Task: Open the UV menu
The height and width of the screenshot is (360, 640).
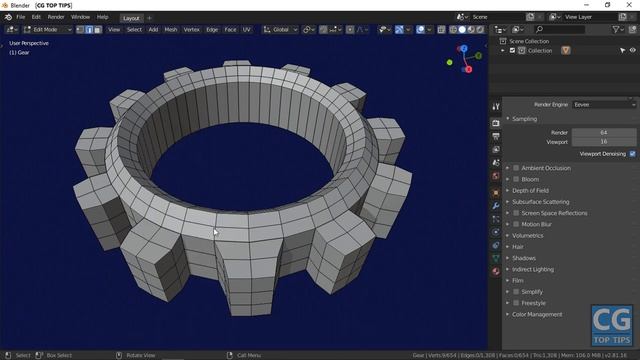Action: (247, 29)
